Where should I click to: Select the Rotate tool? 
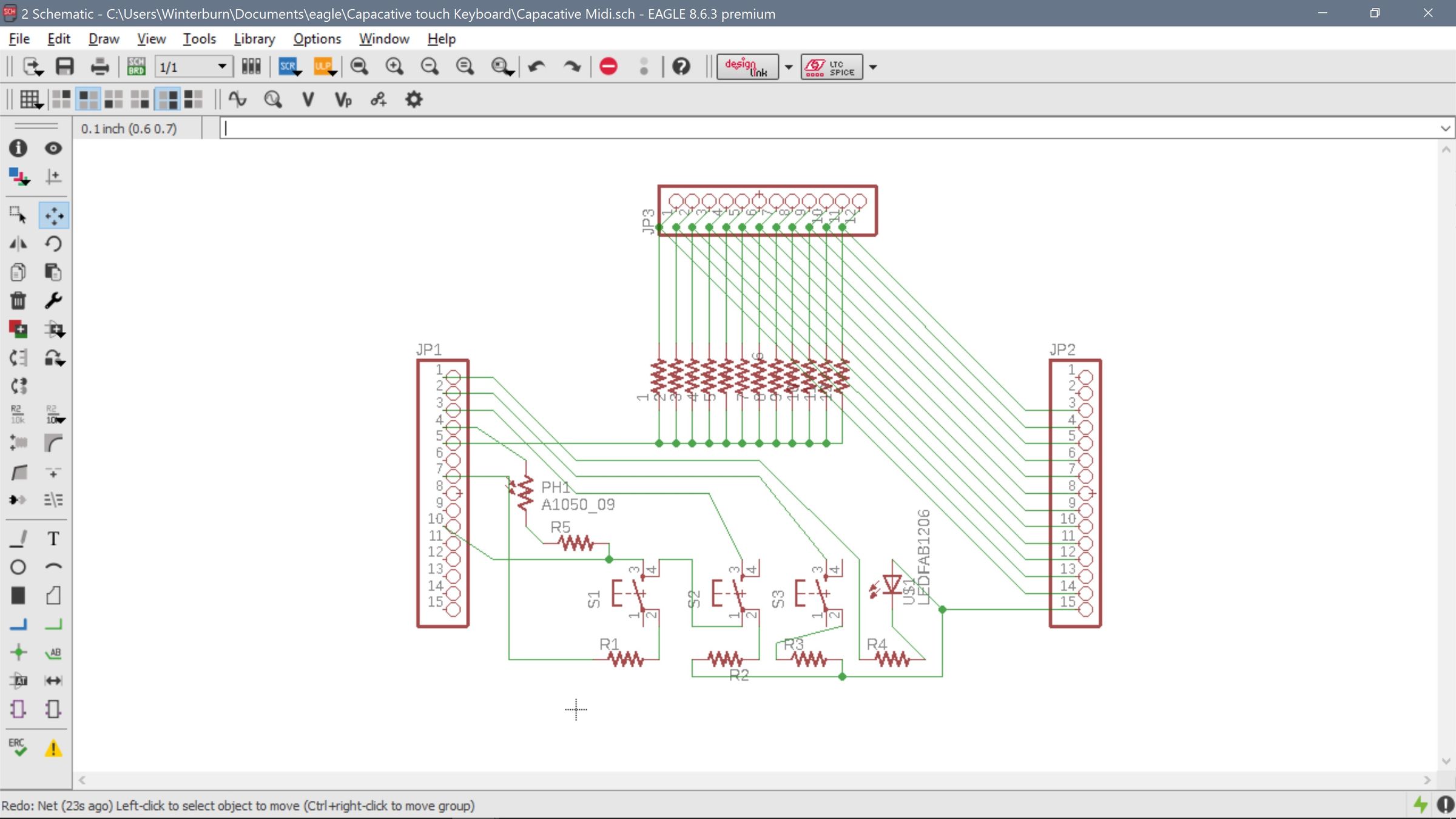point(53,243)
